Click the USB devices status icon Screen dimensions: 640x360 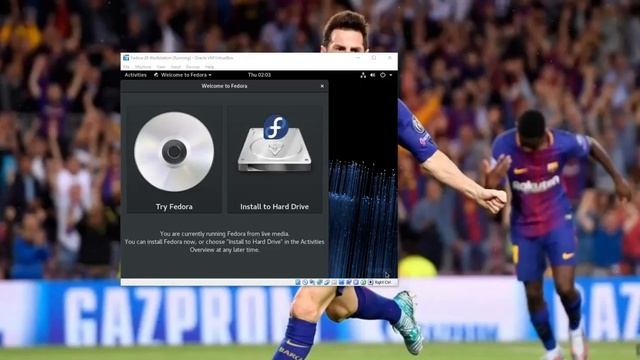[327, 282]
